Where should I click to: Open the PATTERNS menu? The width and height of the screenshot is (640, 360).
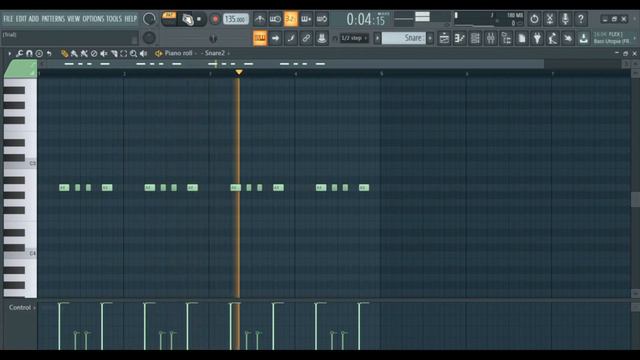click(x=53, y=19)
